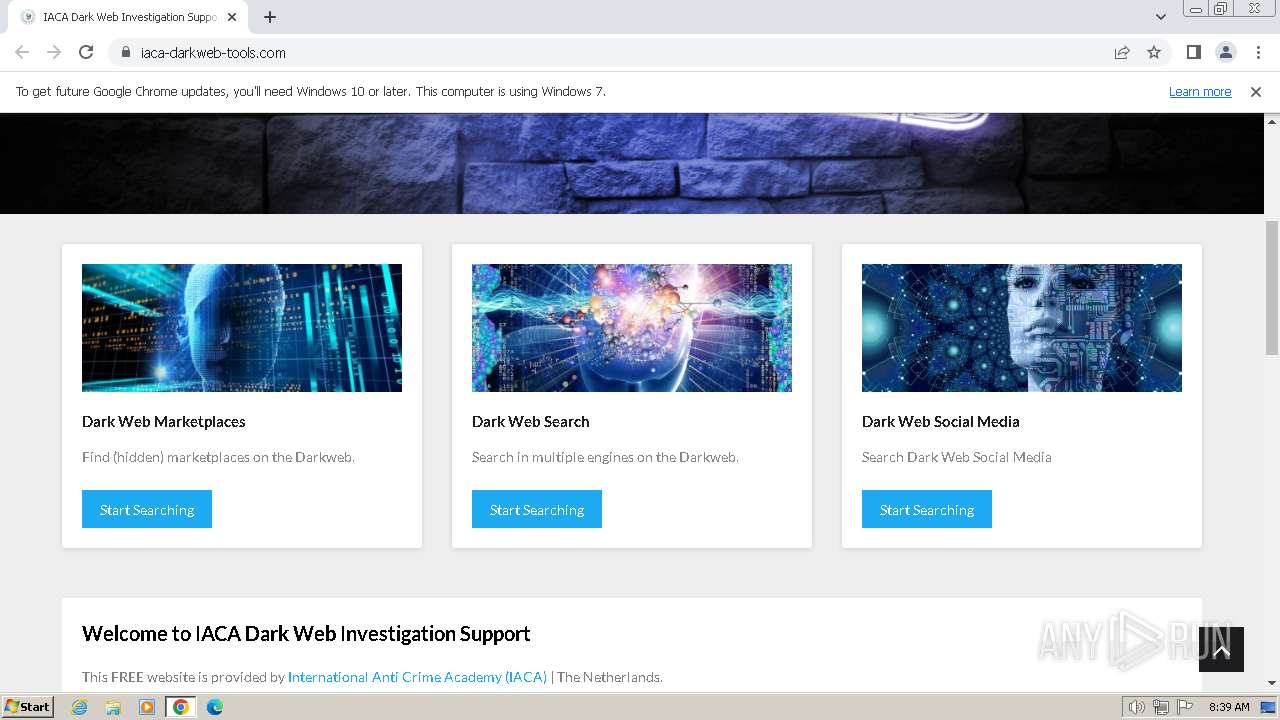Dismiss the Chrome update notification bar
The image size is (1280, 720).
click(1256, 91)
